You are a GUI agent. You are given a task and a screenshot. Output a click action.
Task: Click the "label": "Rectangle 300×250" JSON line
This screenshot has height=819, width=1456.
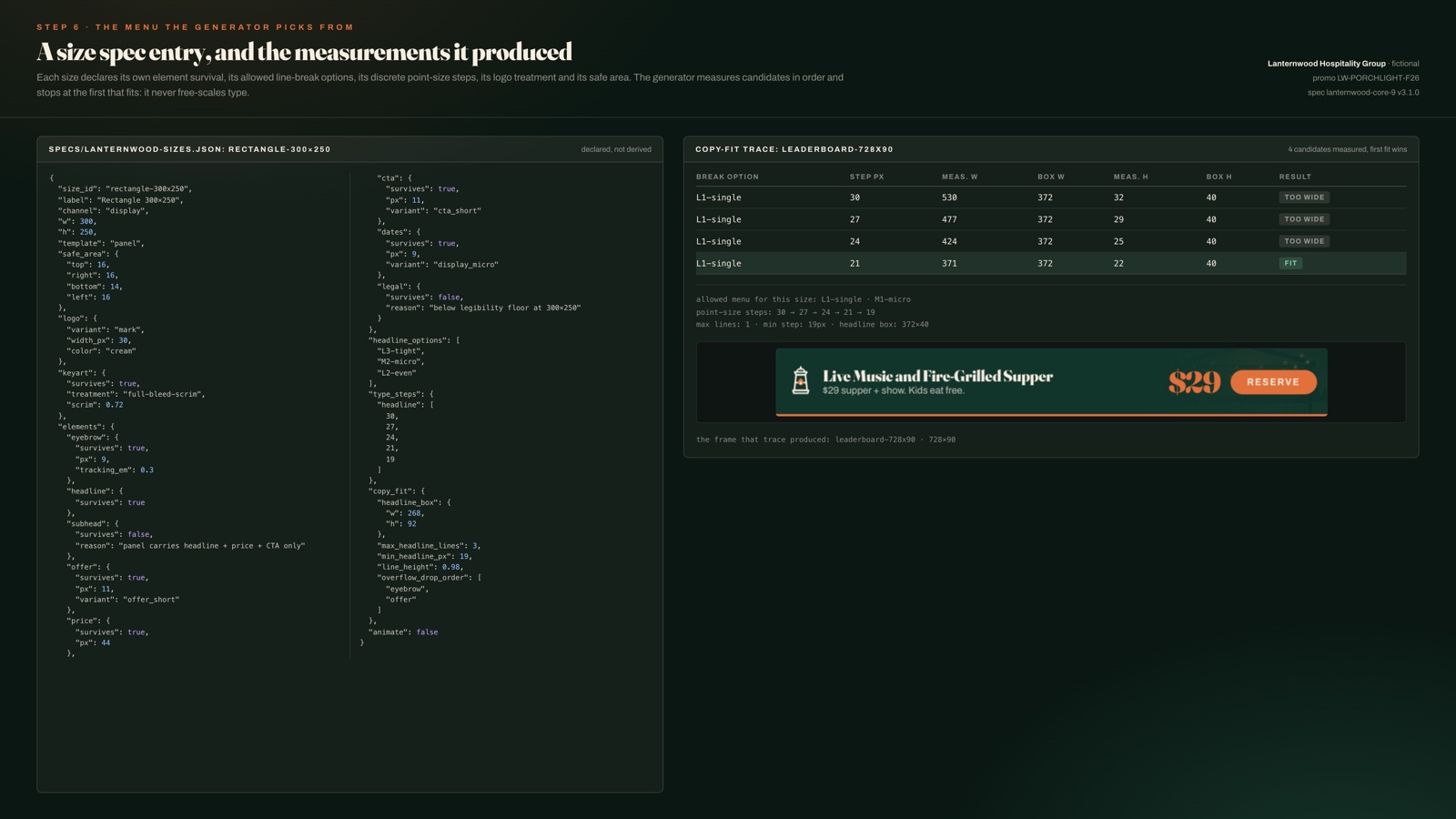(120, 200)
